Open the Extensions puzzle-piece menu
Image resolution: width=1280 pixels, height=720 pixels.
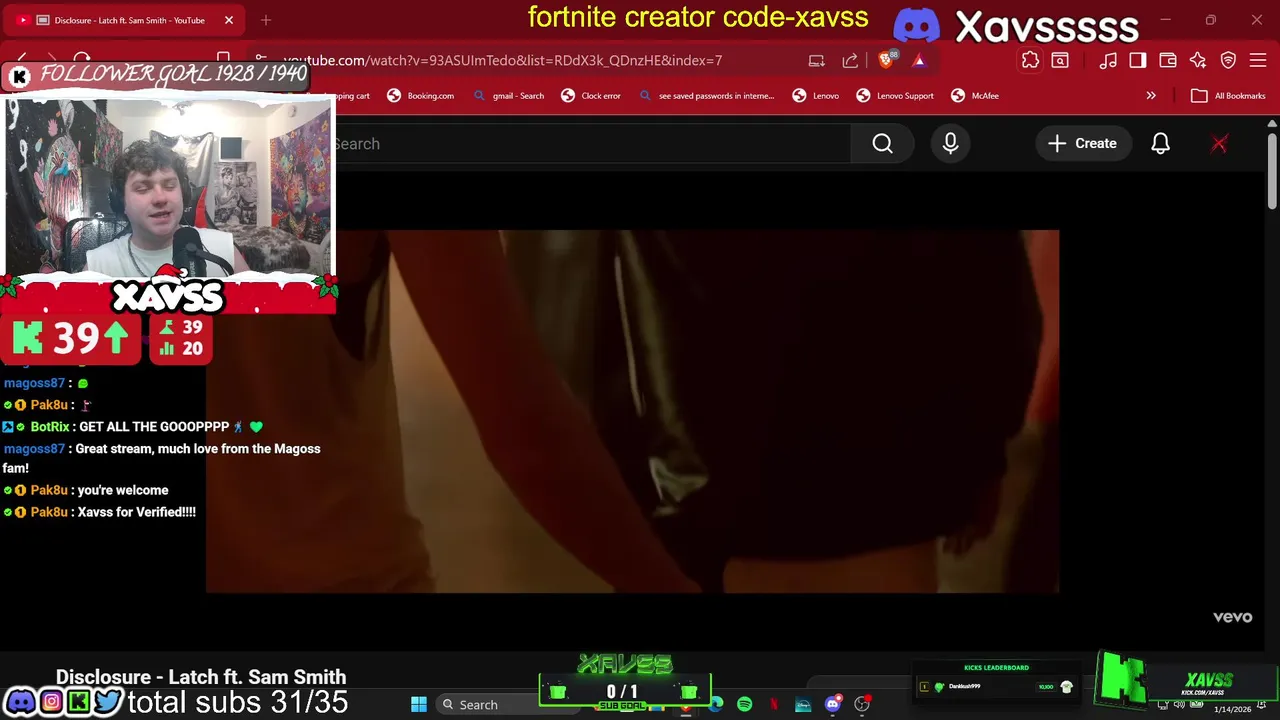(x=1030, y=61)
